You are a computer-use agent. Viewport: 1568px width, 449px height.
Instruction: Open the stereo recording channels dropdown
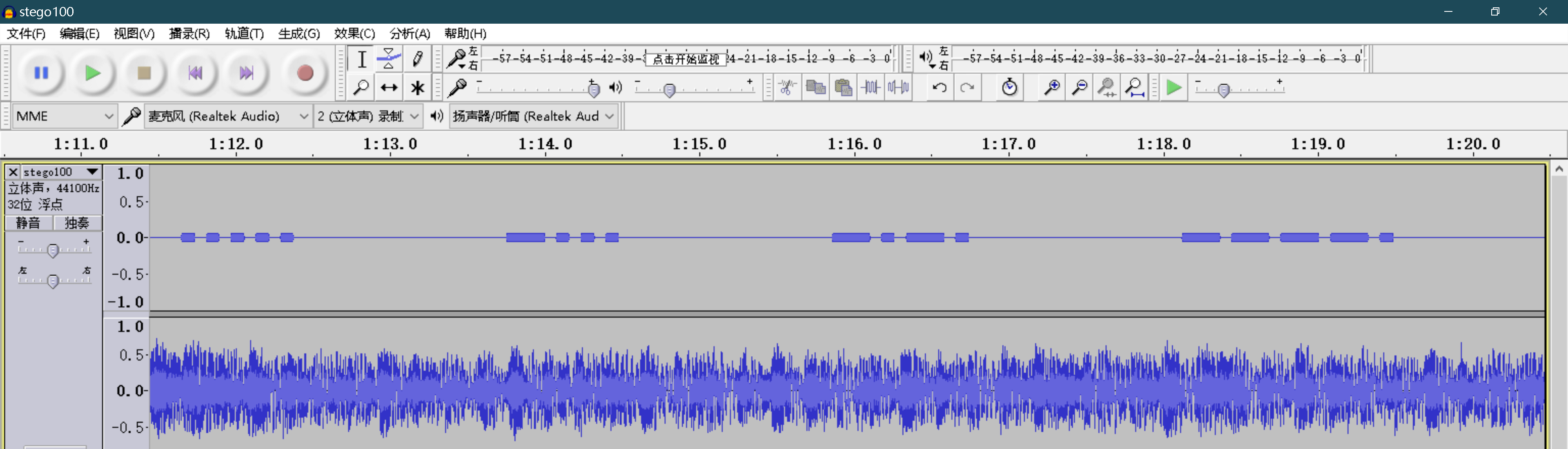pyautogui.click(x=368, y=116)
